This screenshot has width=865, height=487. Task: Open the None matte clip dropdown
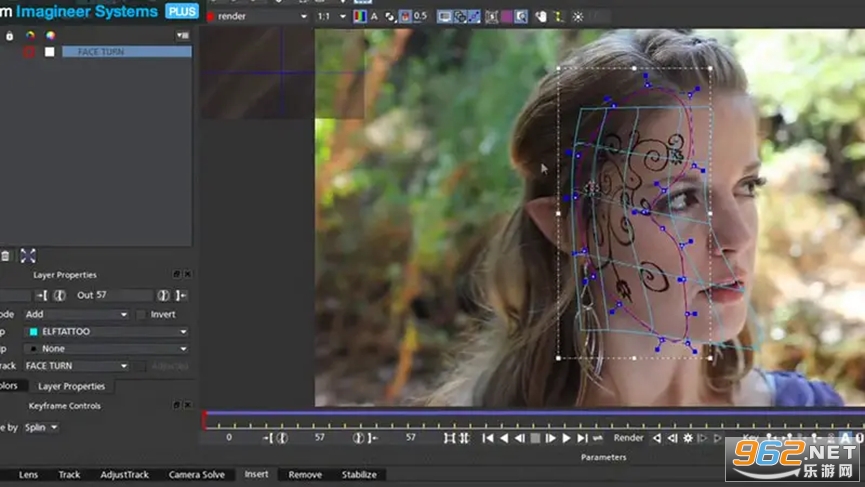(106, 349)
